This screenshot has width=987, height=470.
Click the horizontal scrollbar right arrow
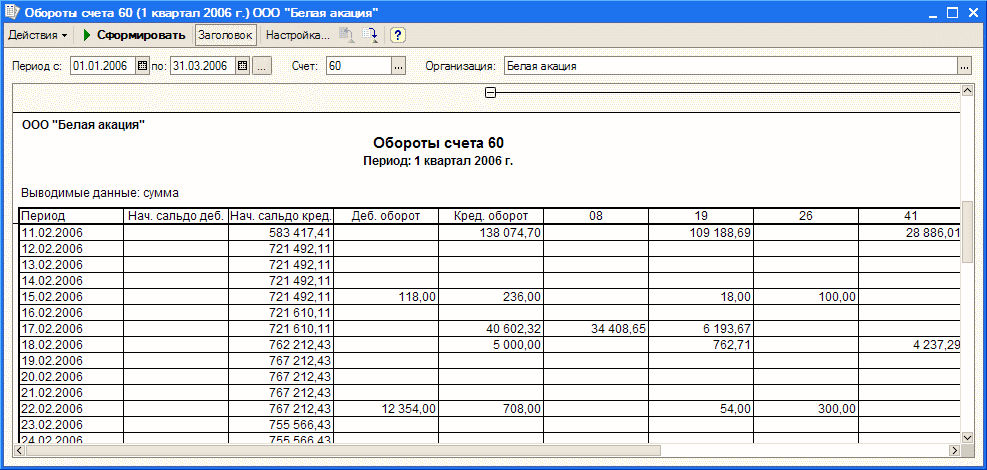point(954,450)
